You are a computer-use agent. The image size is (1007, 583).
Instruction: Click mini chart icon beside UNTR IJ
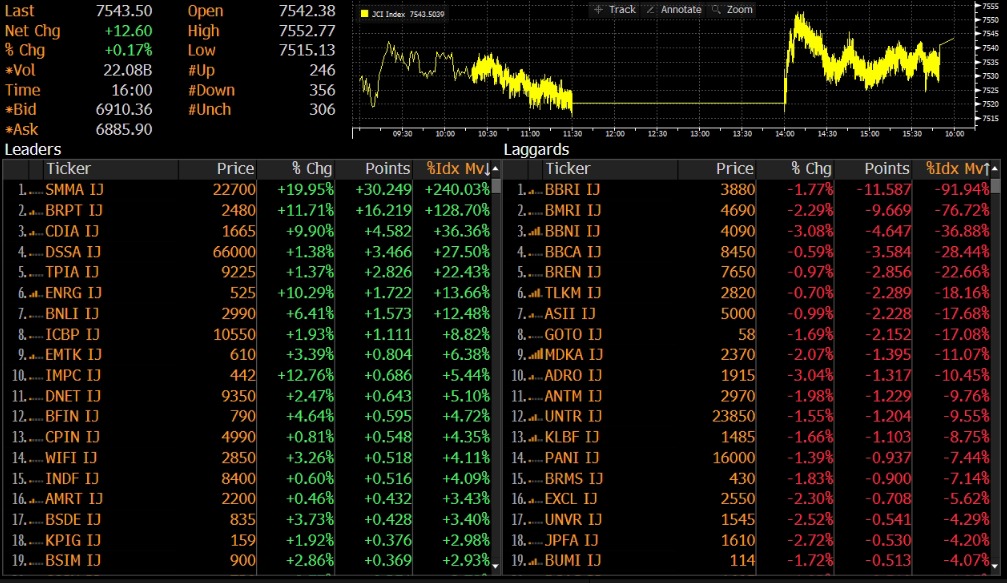tap(536, 417)
